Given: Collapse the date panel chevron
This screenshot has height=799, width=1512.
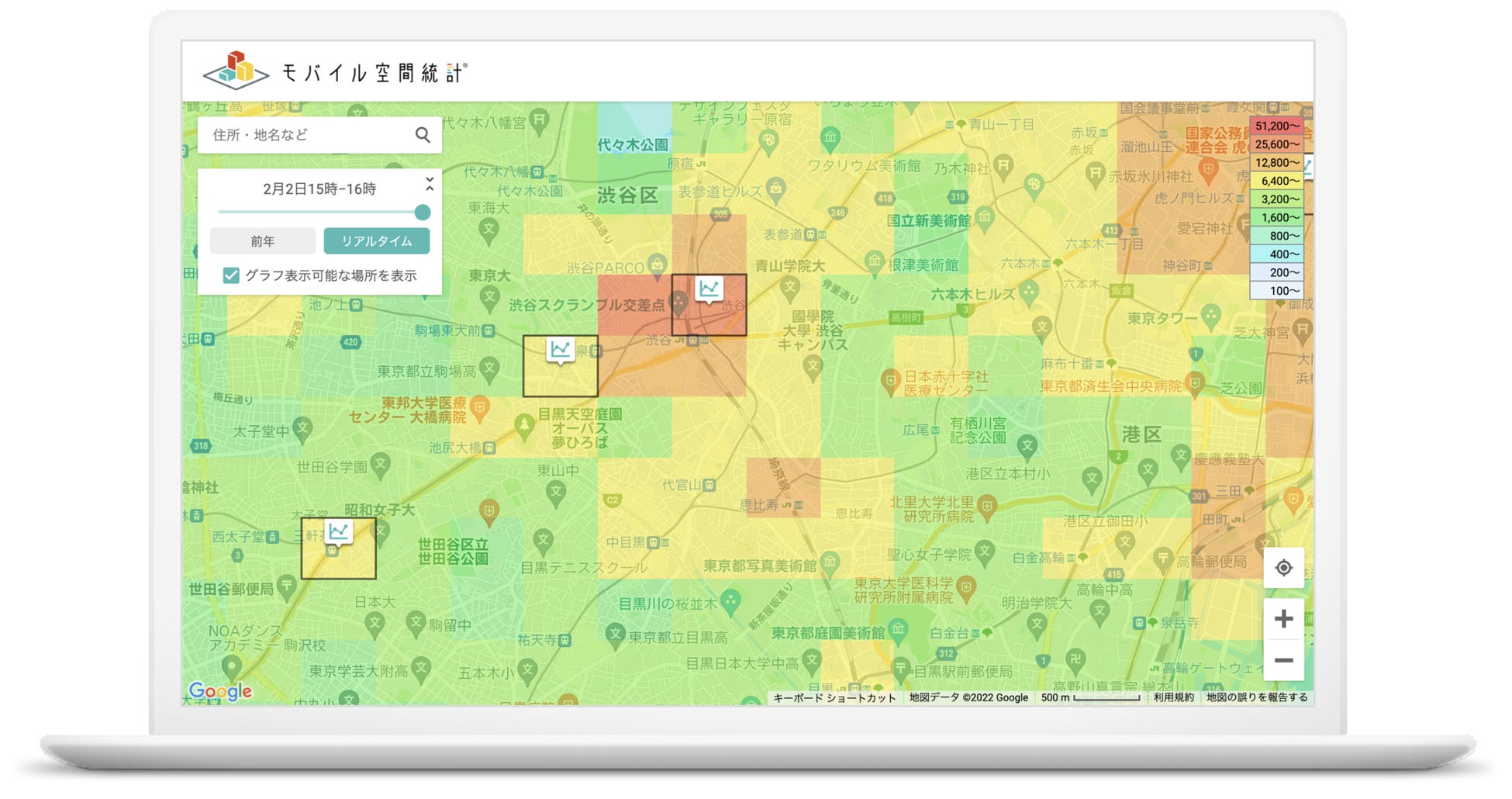Looking at the screenshot, I should 430,185.
